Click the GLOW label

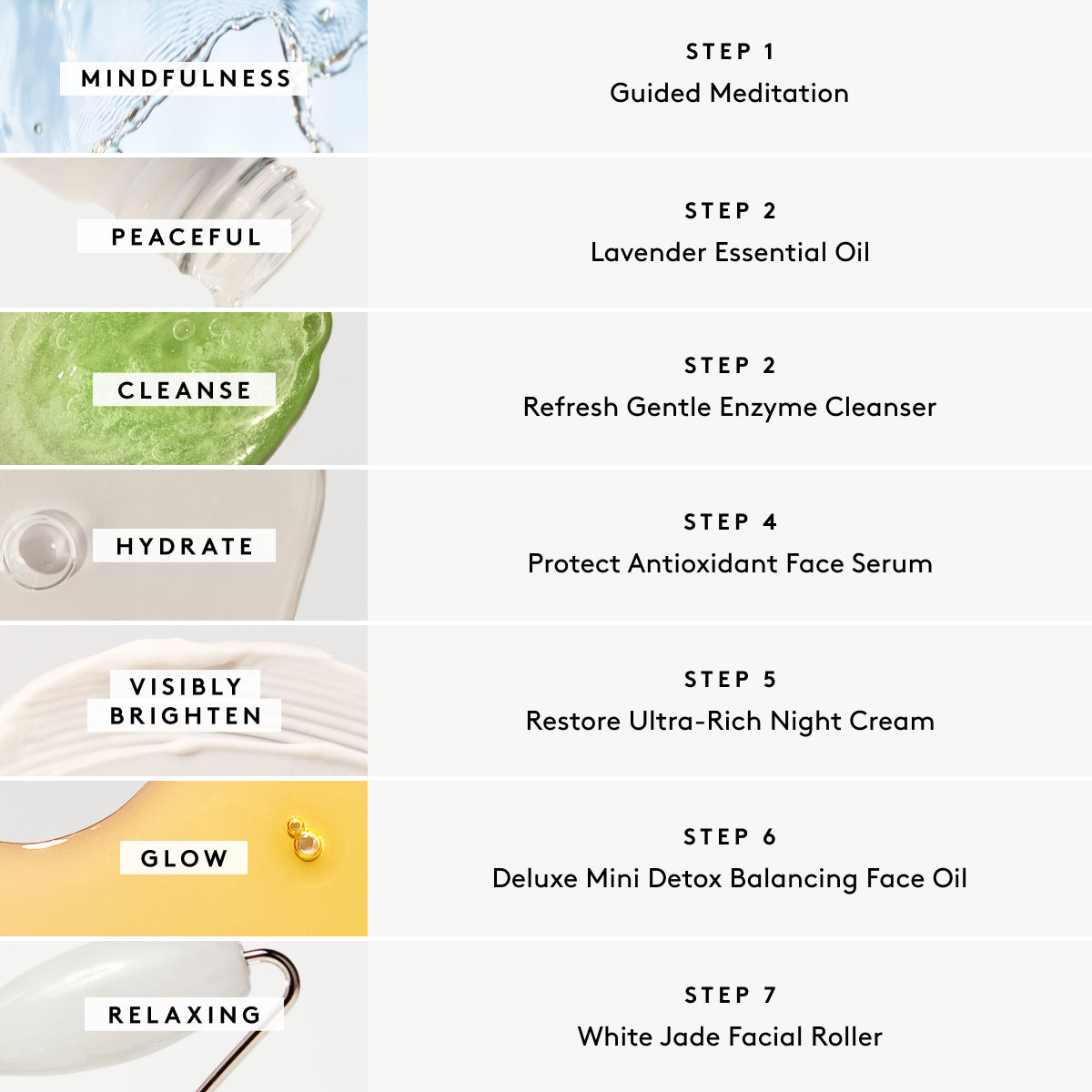coord(184,857)
